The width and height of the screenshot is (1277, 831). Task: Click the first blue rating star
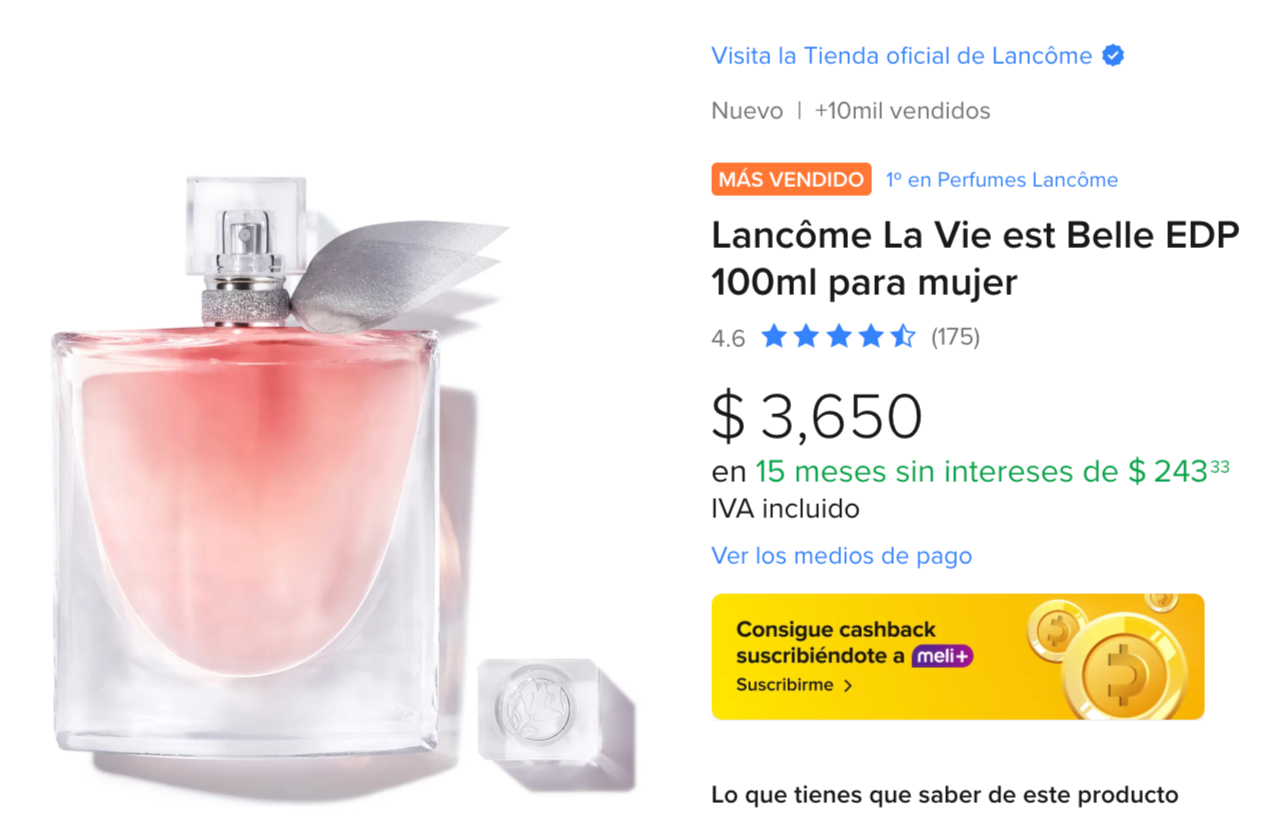[773, 336]
